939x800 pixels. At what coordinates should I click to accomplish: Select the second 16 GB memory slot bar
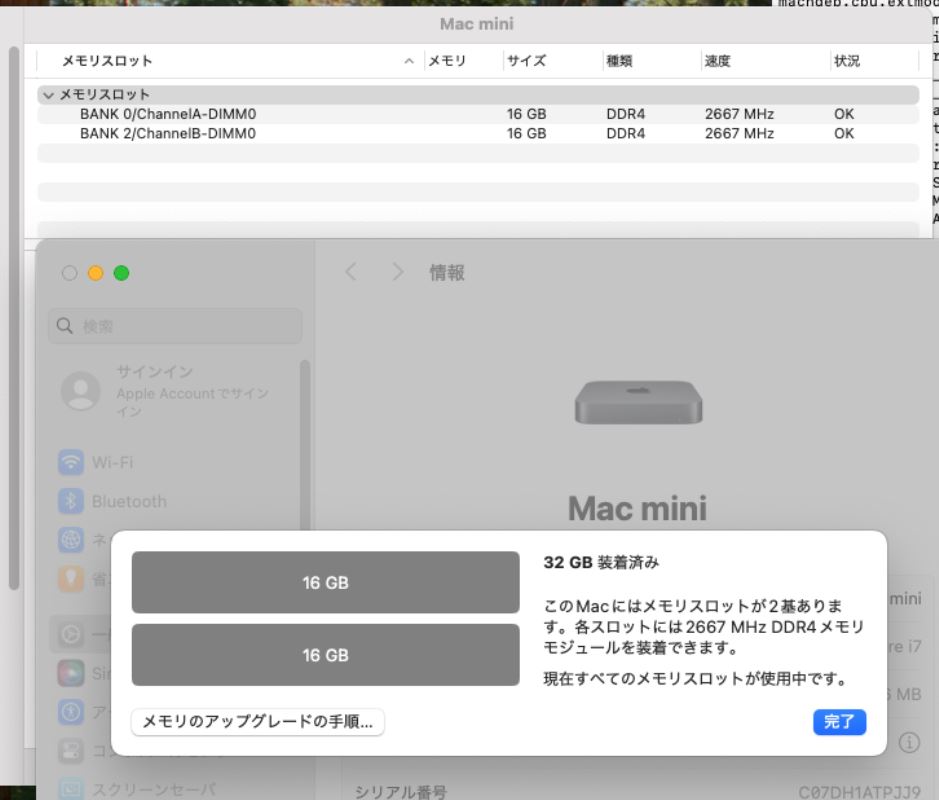[x=325, y=654]
